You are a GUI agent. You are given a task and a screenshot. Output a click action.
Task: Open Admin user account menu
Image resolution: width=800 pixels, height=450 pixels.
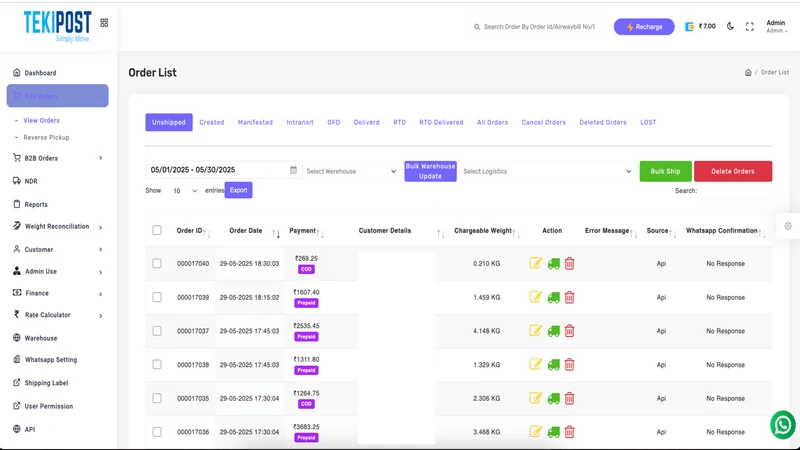point(776,27)
